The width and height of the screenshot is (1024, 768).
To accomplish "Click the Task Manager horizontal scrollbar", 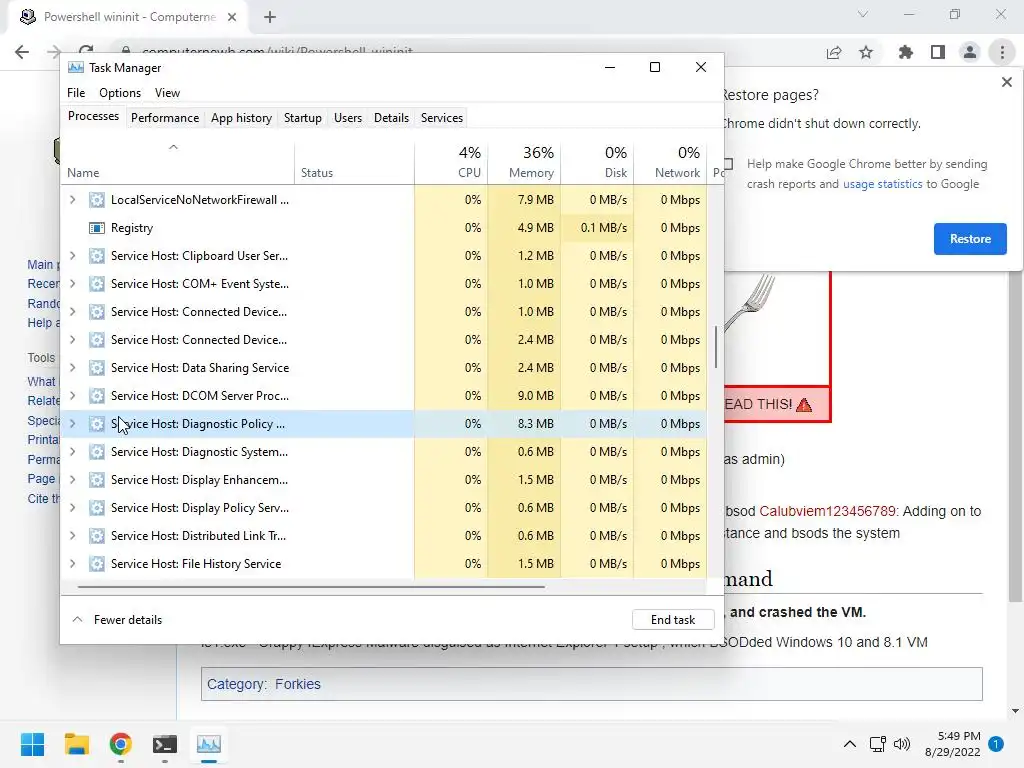I will click(x=311, y=587).
